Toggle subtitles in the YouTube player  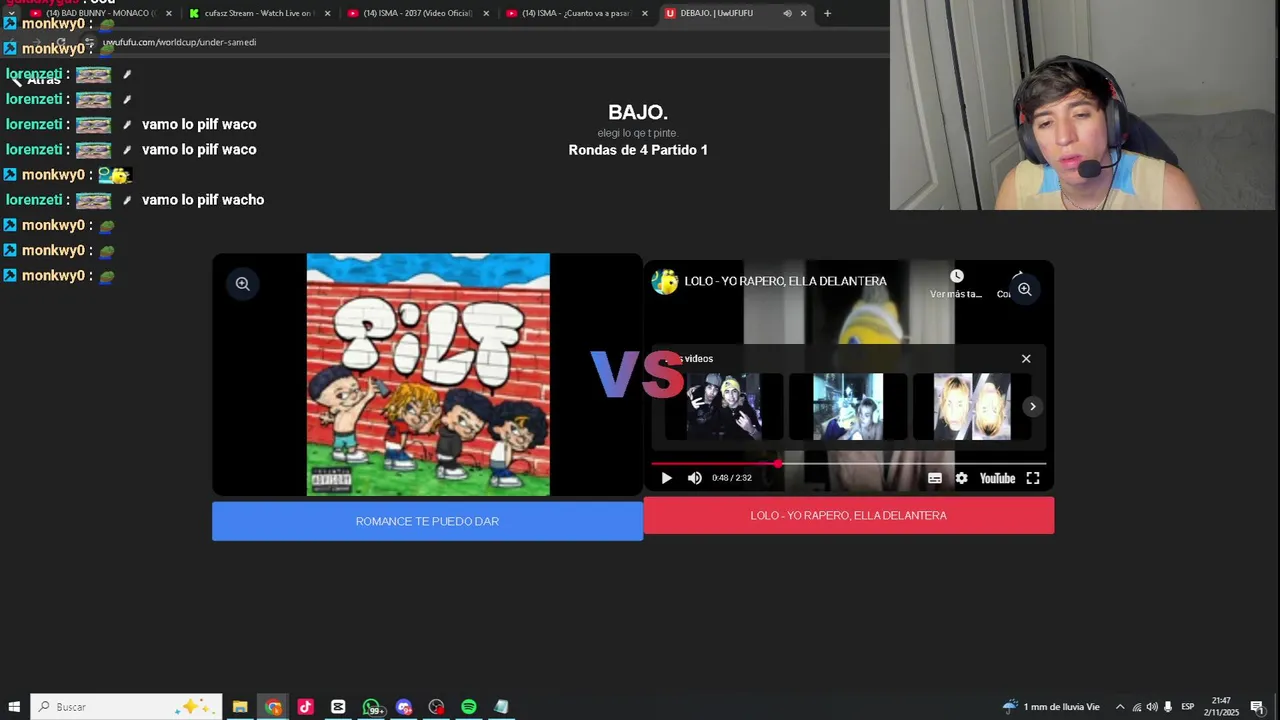pos(935,478)
